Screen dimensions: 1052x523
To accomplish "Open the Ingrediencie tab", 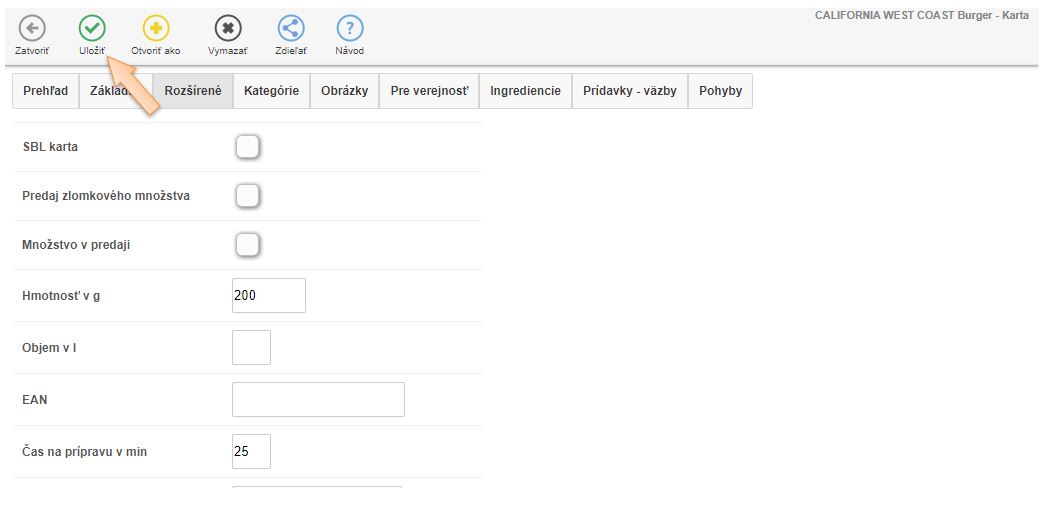I will click(525, 91).
